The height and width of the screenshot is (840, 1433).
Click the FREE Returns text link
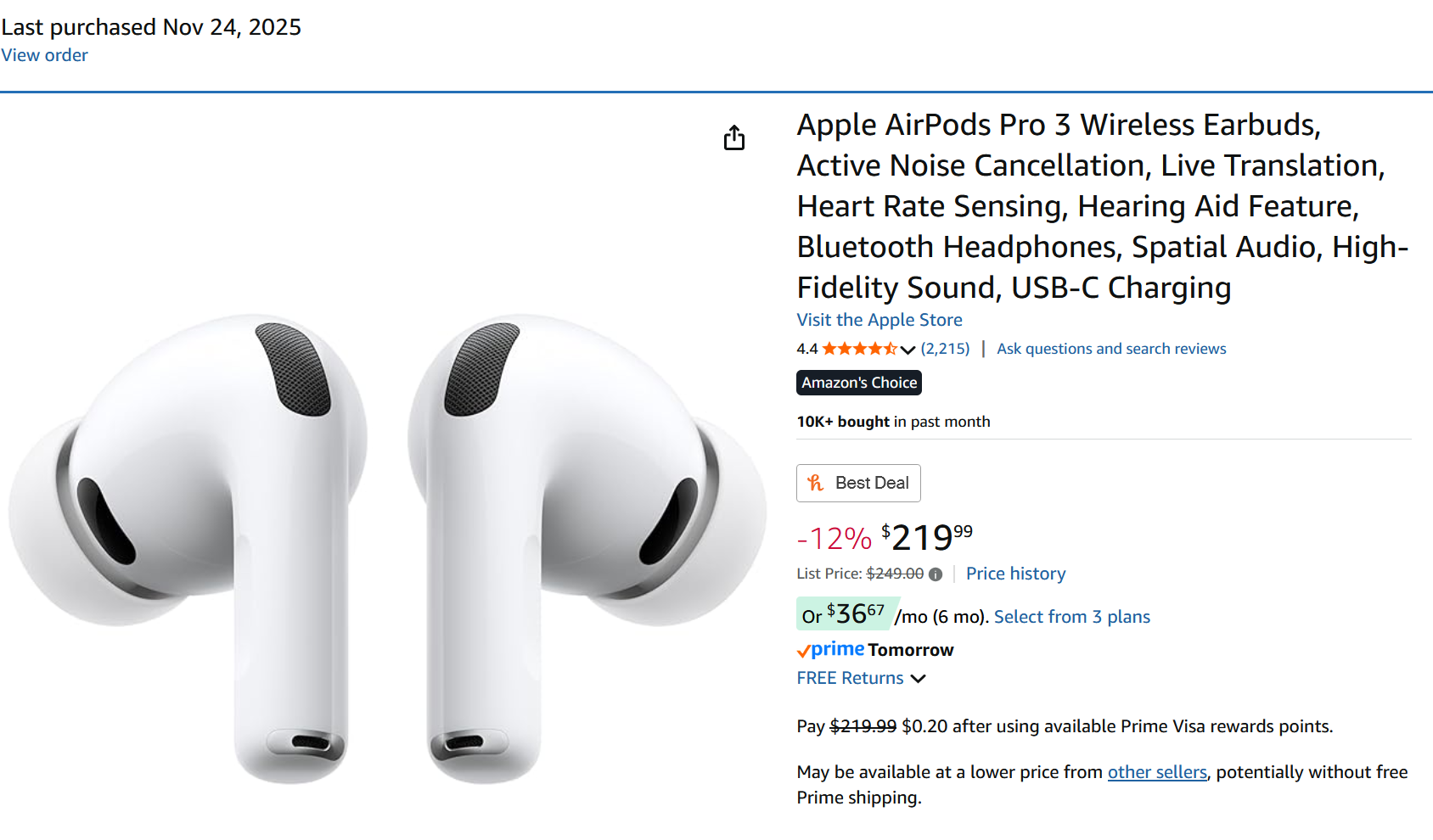(850, 678)
